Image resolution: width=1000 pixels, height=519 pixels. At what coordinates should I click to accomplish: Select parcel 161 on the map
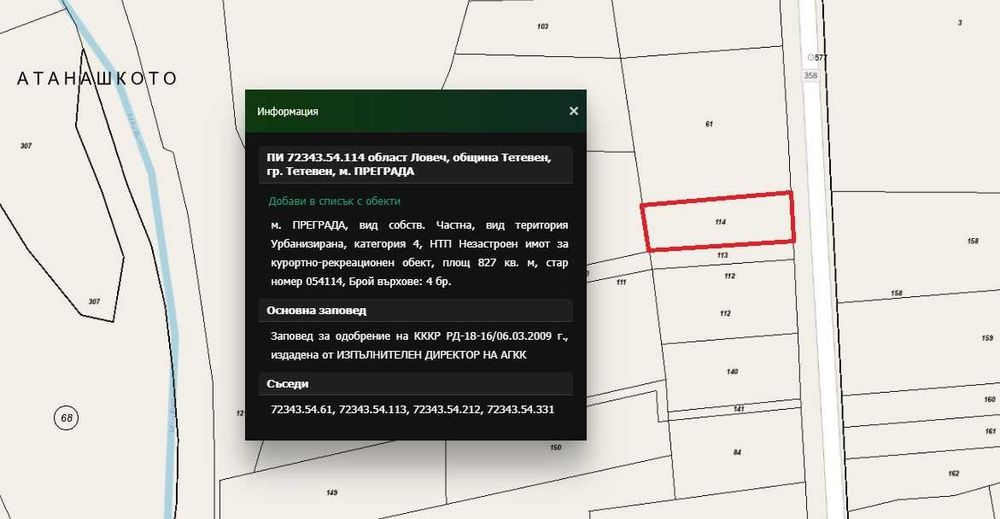[x=990, y=432]
